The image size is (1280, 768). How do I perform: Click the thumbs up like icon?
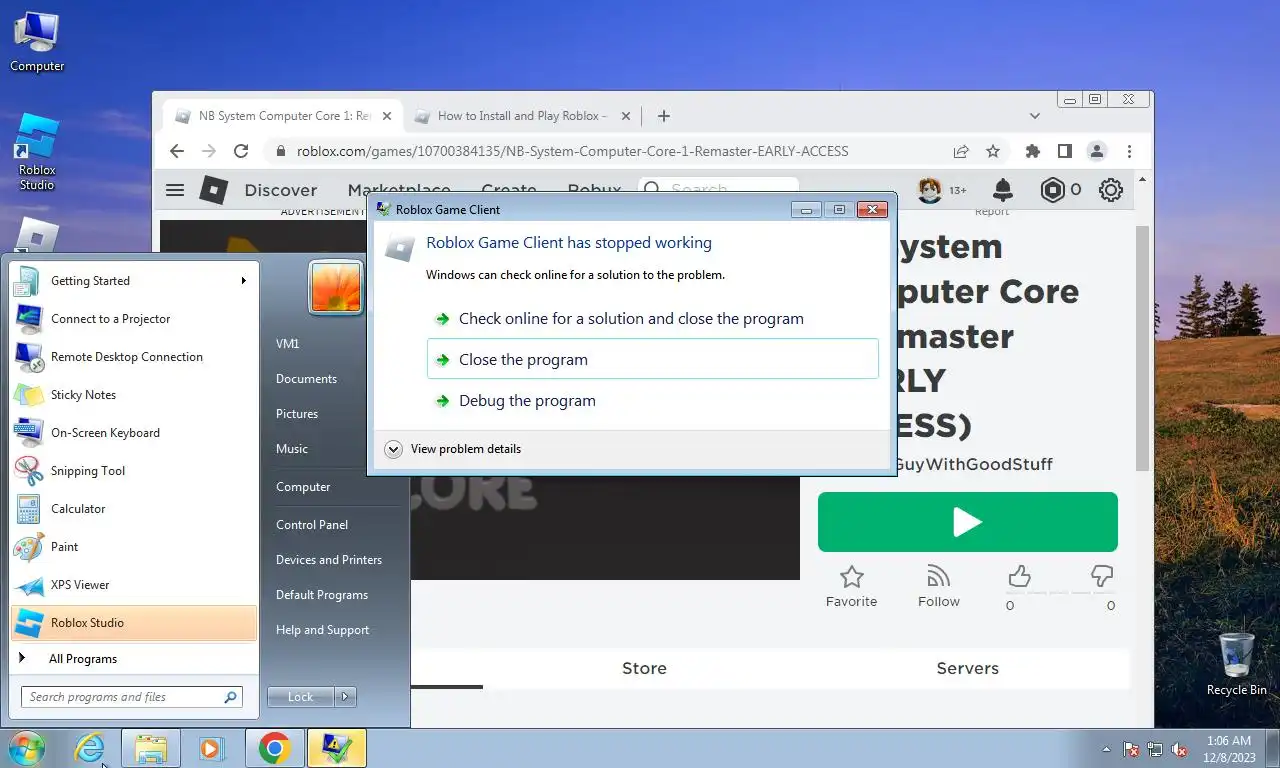(1019, 575)
